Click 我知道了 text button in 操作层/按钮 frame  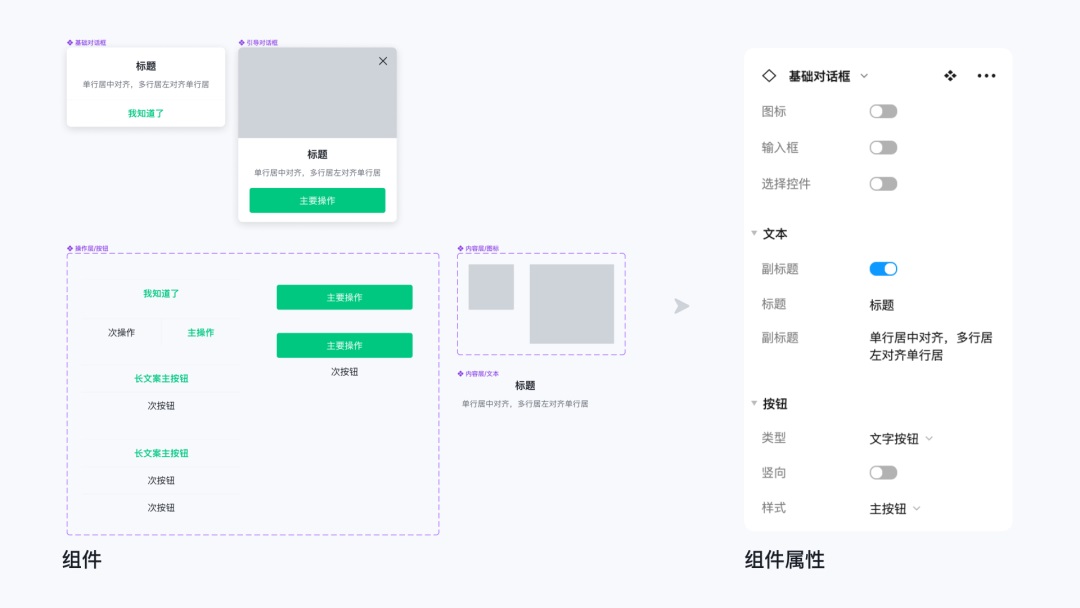pos(161,294)
